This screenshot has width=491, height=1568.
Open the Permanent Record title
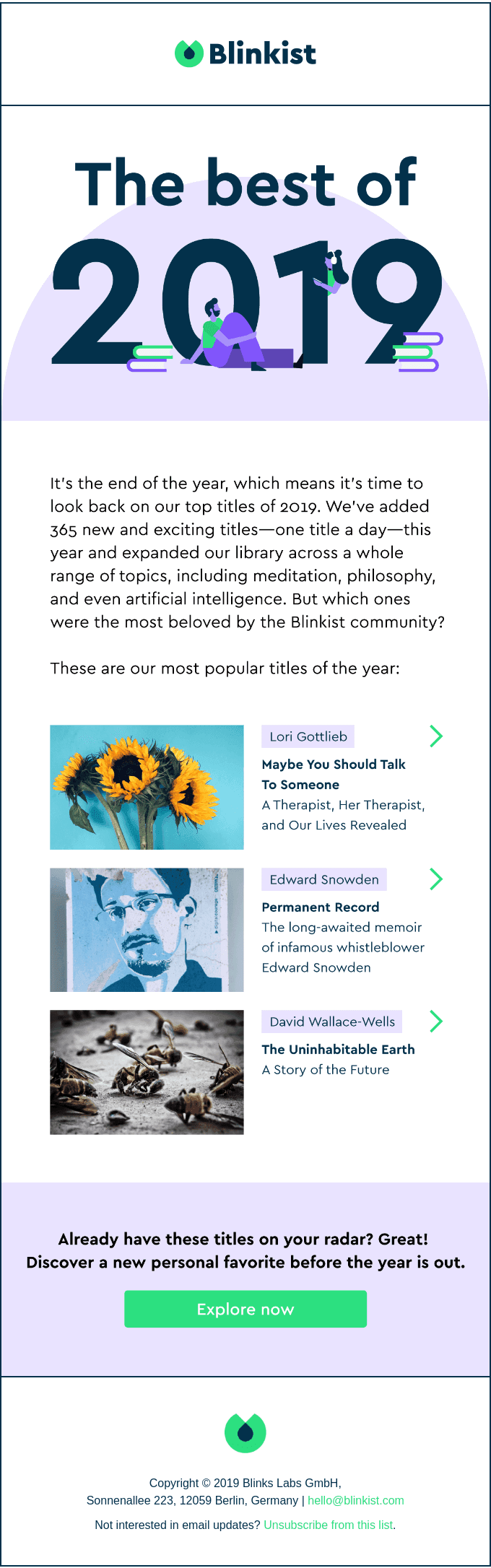click(x=321, y=907)
